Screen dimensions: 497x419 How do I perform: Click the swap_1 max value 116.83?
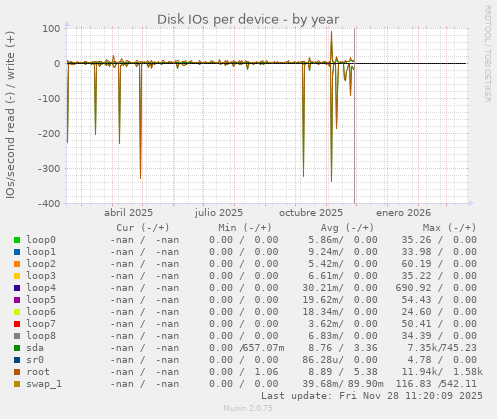pos(413,384)
